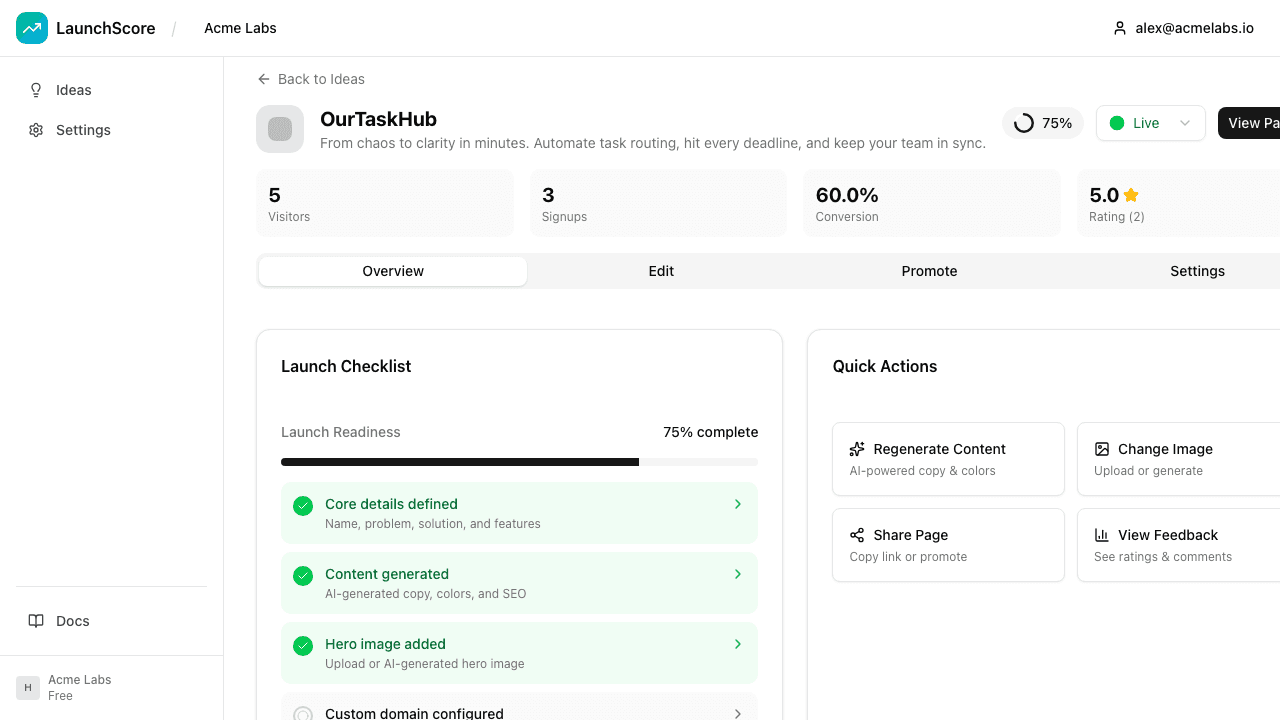The height and width of the screenshot is (720, 1280).
Task: Click the unchecked Custom domain configured circle
Action: click(303, 714)
